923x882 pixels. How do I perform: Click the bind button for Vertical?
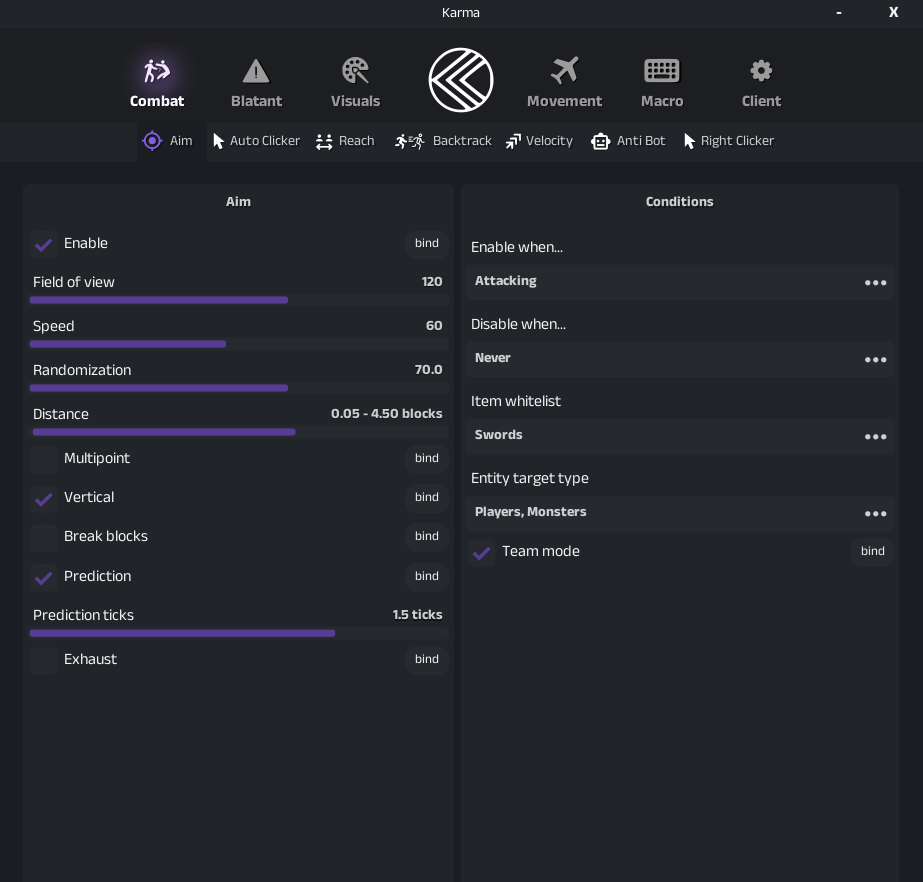click(x=427, y=497)
